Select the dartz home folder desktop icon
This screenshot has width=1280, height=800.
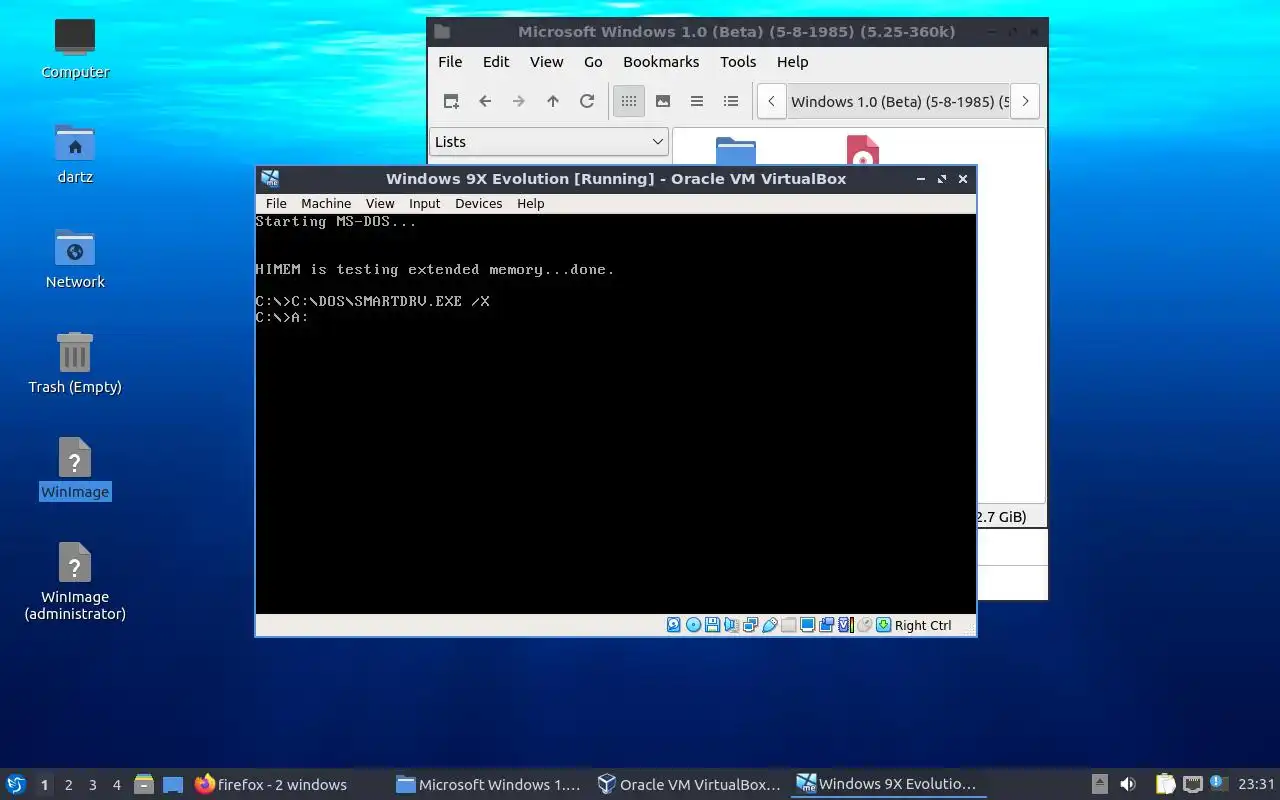[75, 154]
